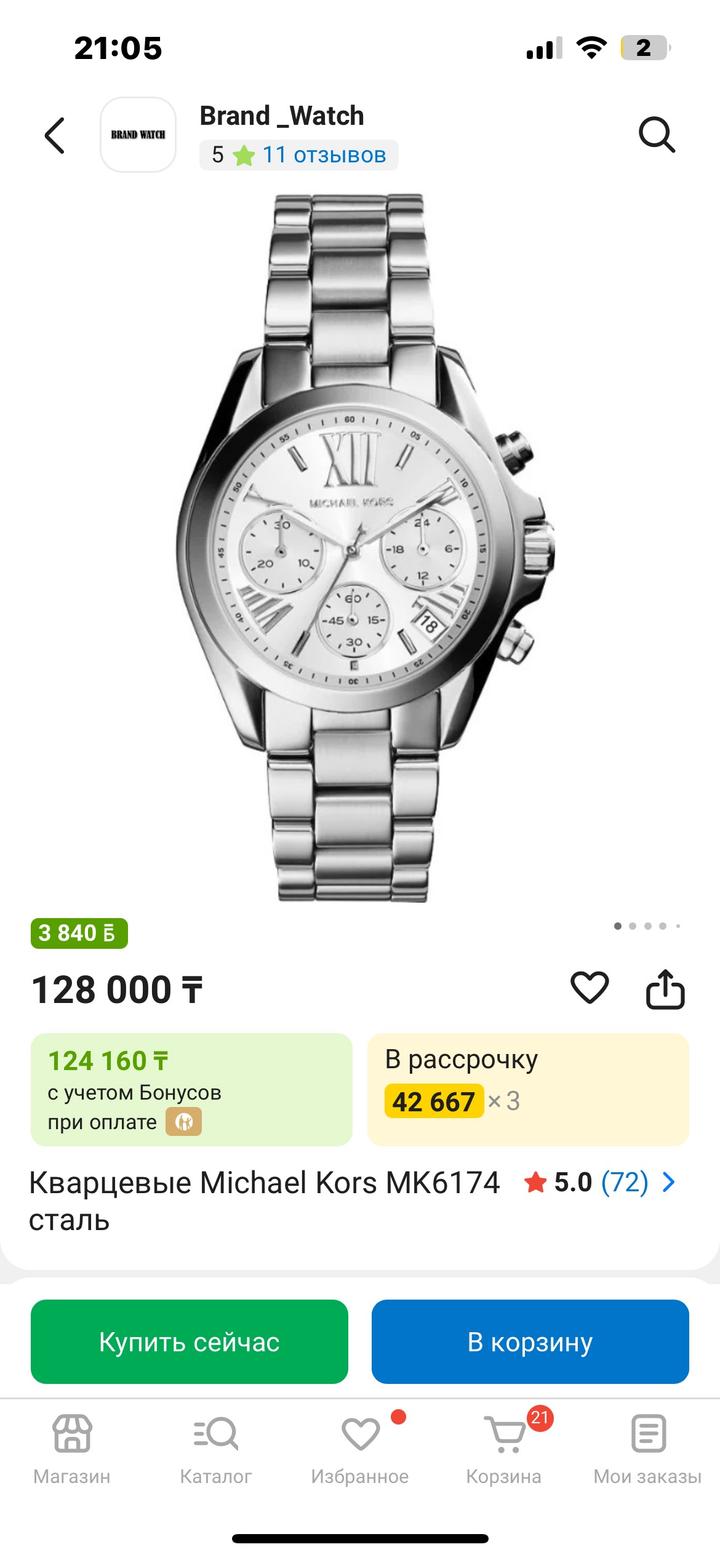Open the 11 отзывов seller reviews link
720x1558 pixels.
(324, 155)
